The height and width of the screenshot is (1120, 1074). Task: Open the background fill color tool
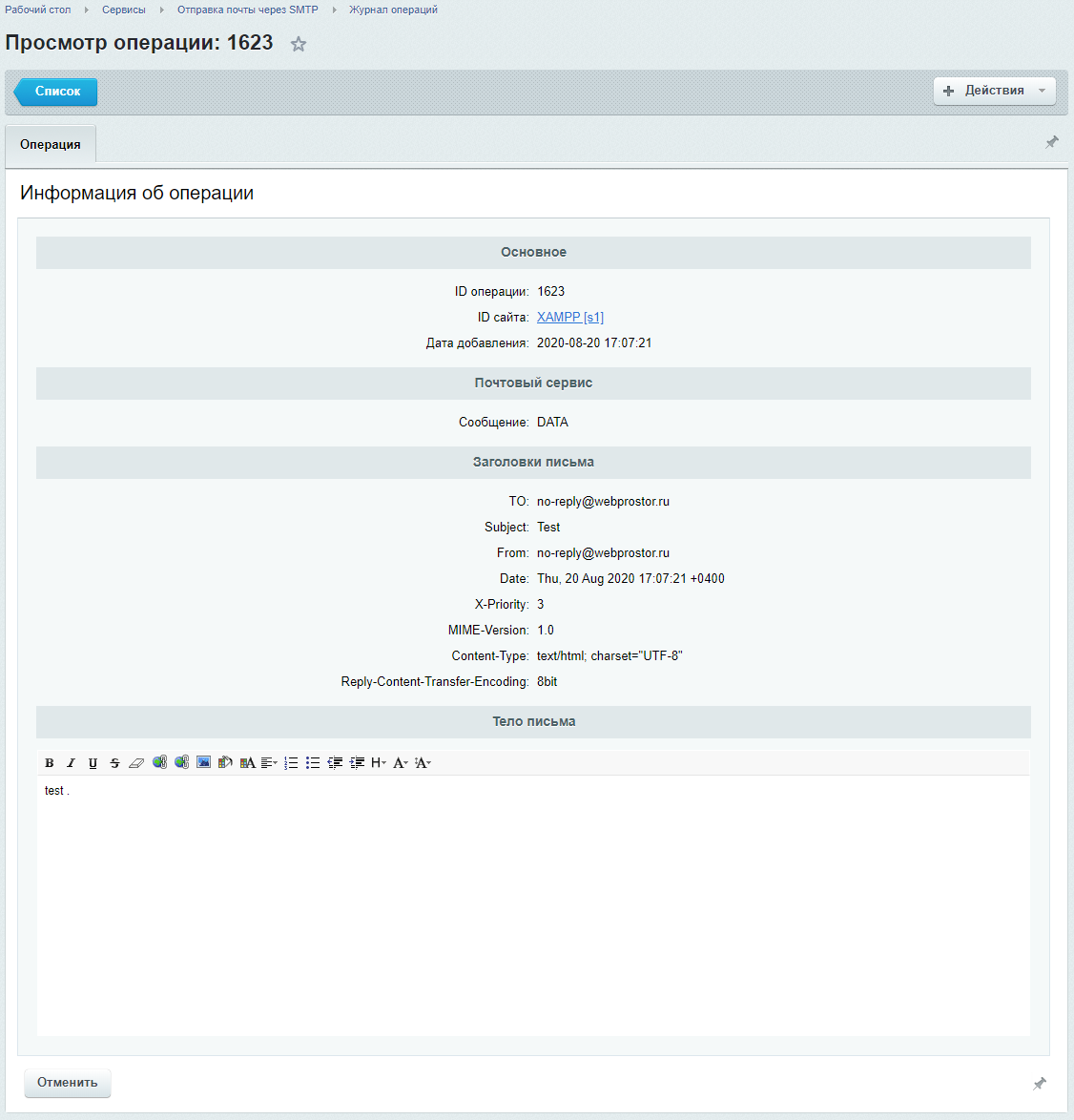(225, 762)
